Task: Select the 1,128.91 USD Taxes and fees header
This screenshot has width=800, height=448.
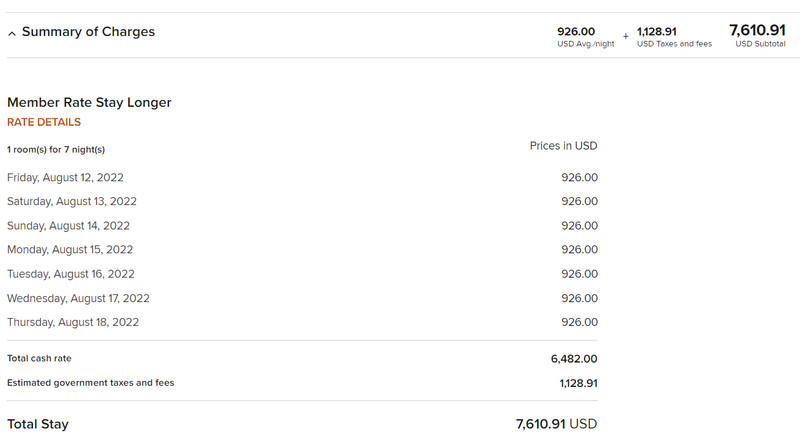Action: coord(674,37)
